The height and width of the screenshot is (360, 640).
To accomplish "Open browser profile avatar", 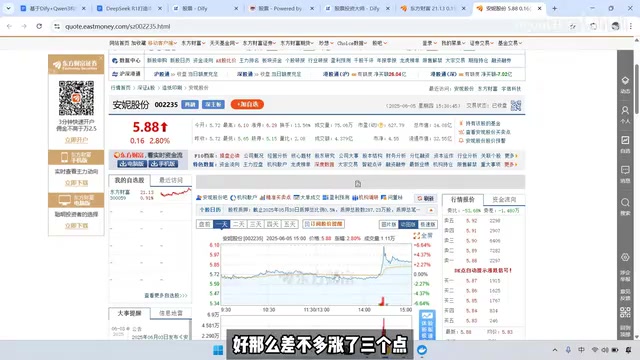I will (x=615, y=26).
